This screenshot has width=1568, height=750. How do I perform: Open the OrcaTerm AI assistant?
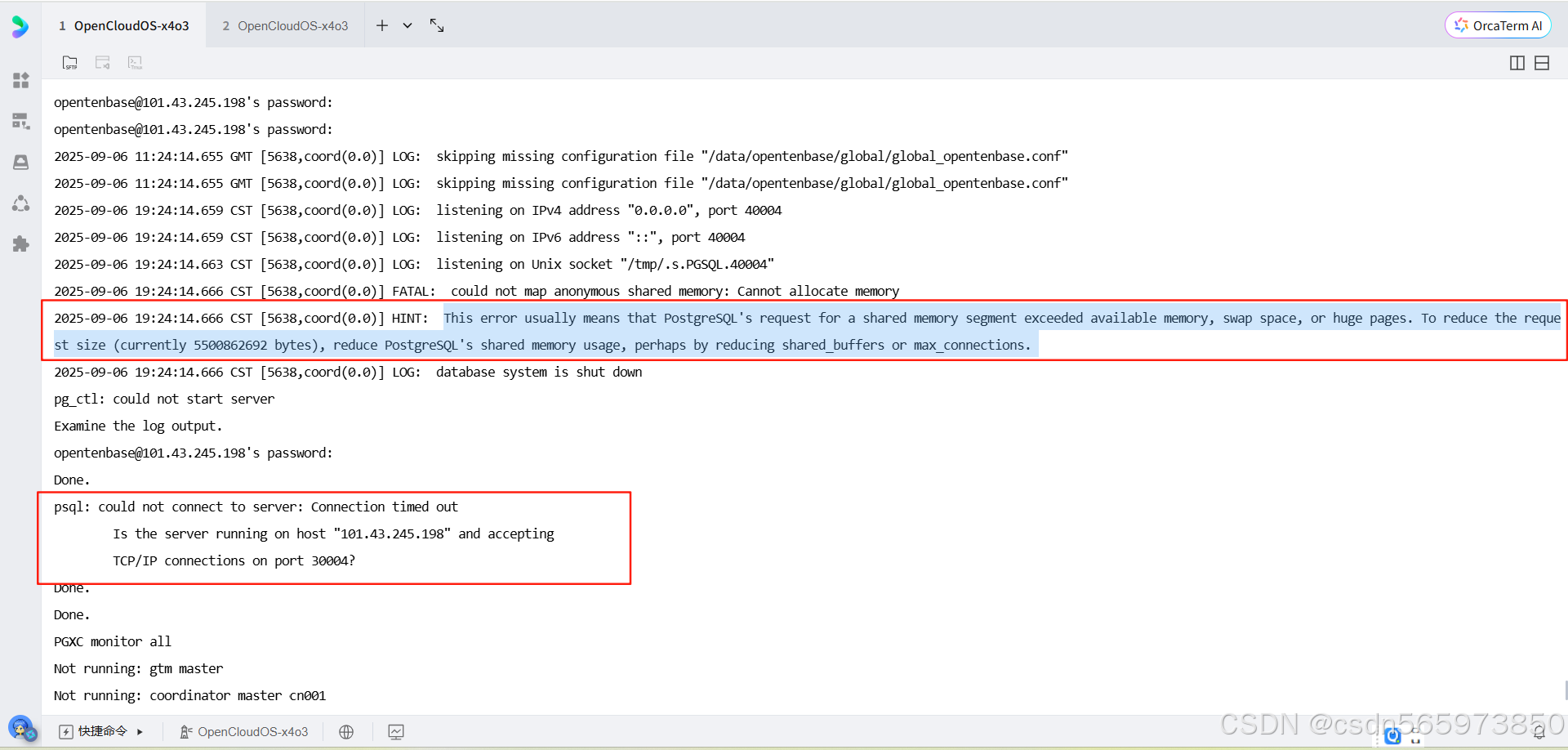pyautogui.click(x=1498, y=25)
